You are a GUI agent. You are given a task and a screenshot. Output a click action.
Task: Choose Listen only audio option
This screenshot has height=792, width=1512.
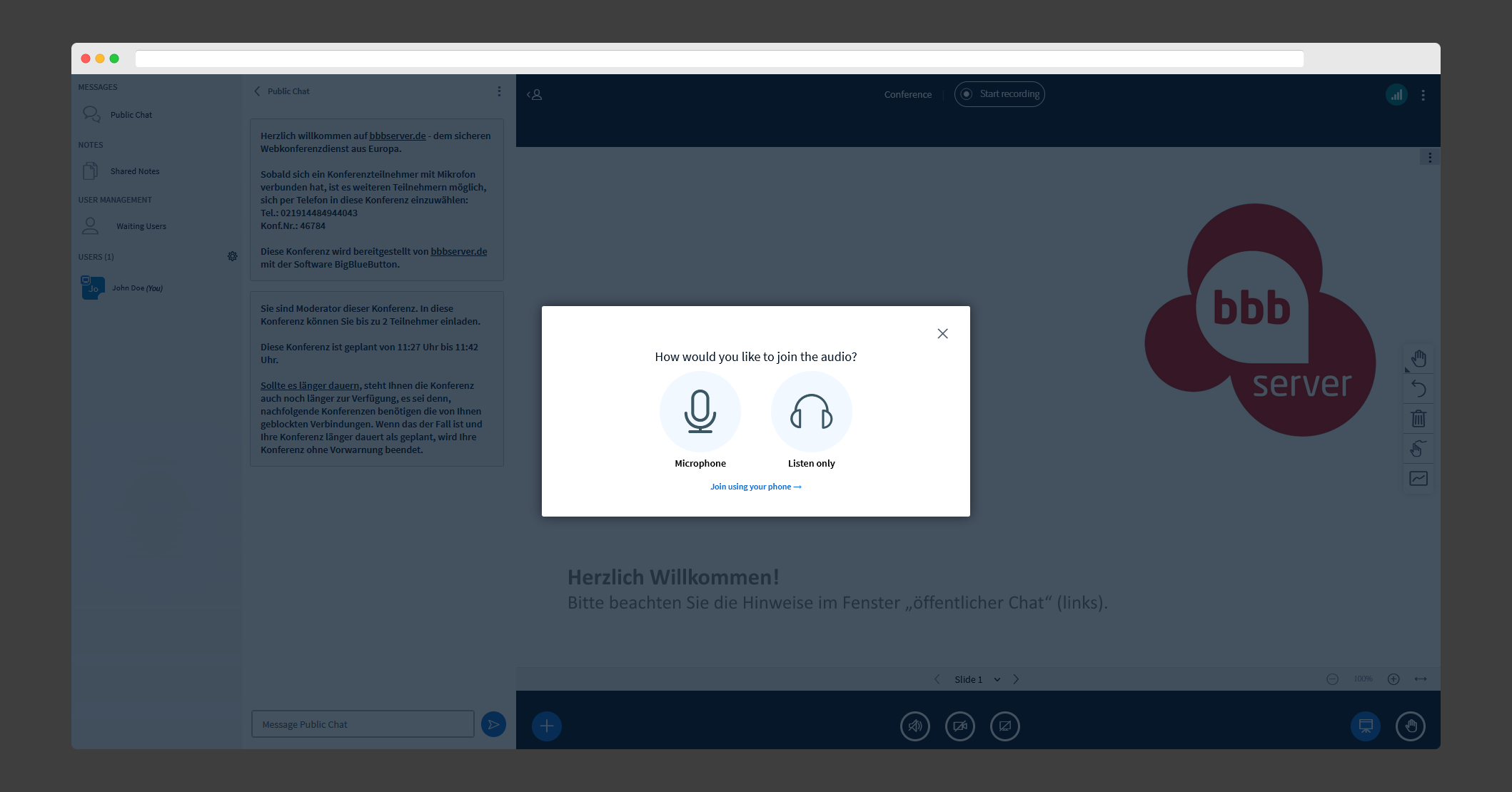[x=812, y=412]
